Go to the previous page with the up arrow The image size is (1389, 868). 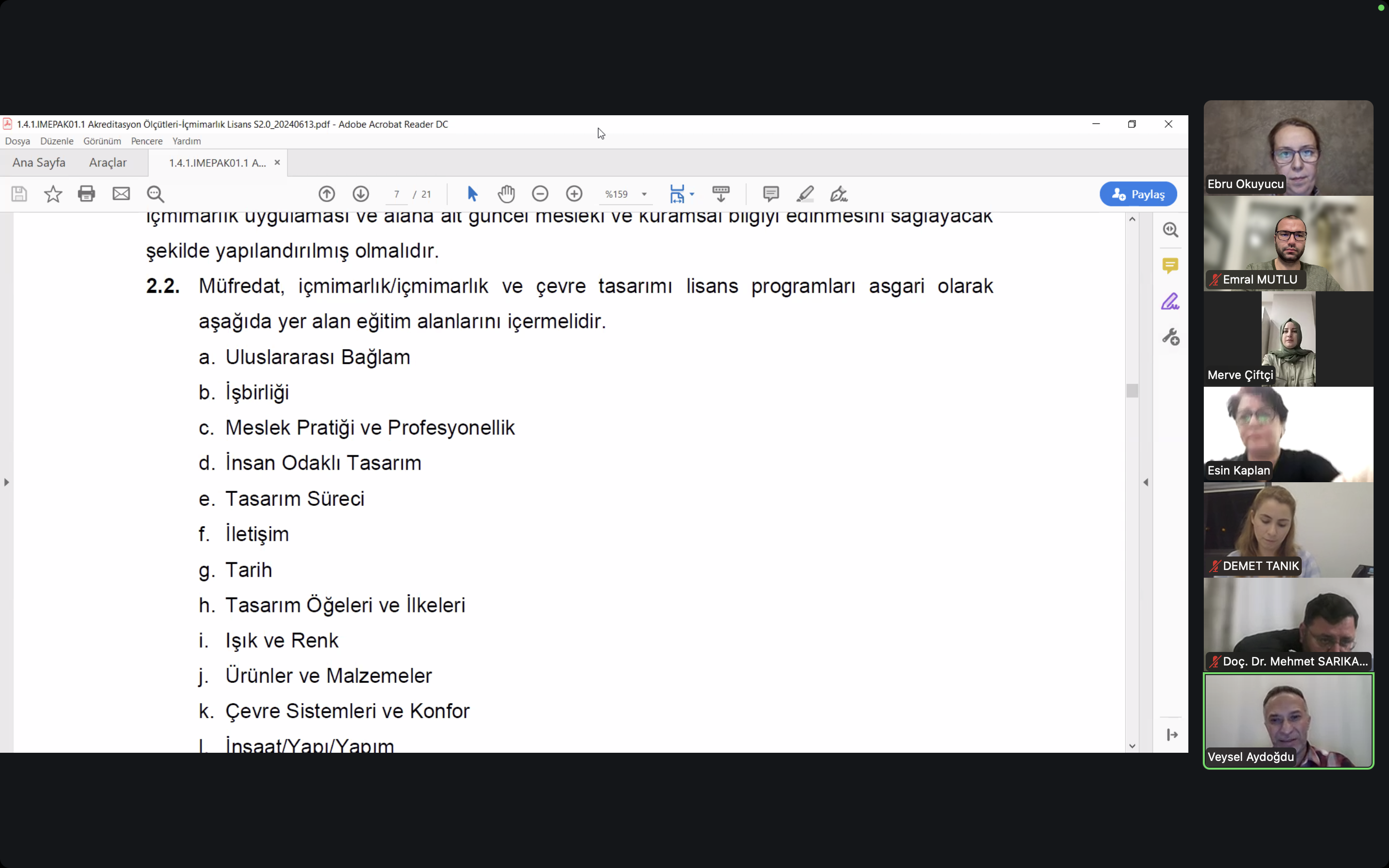[327, 194]
